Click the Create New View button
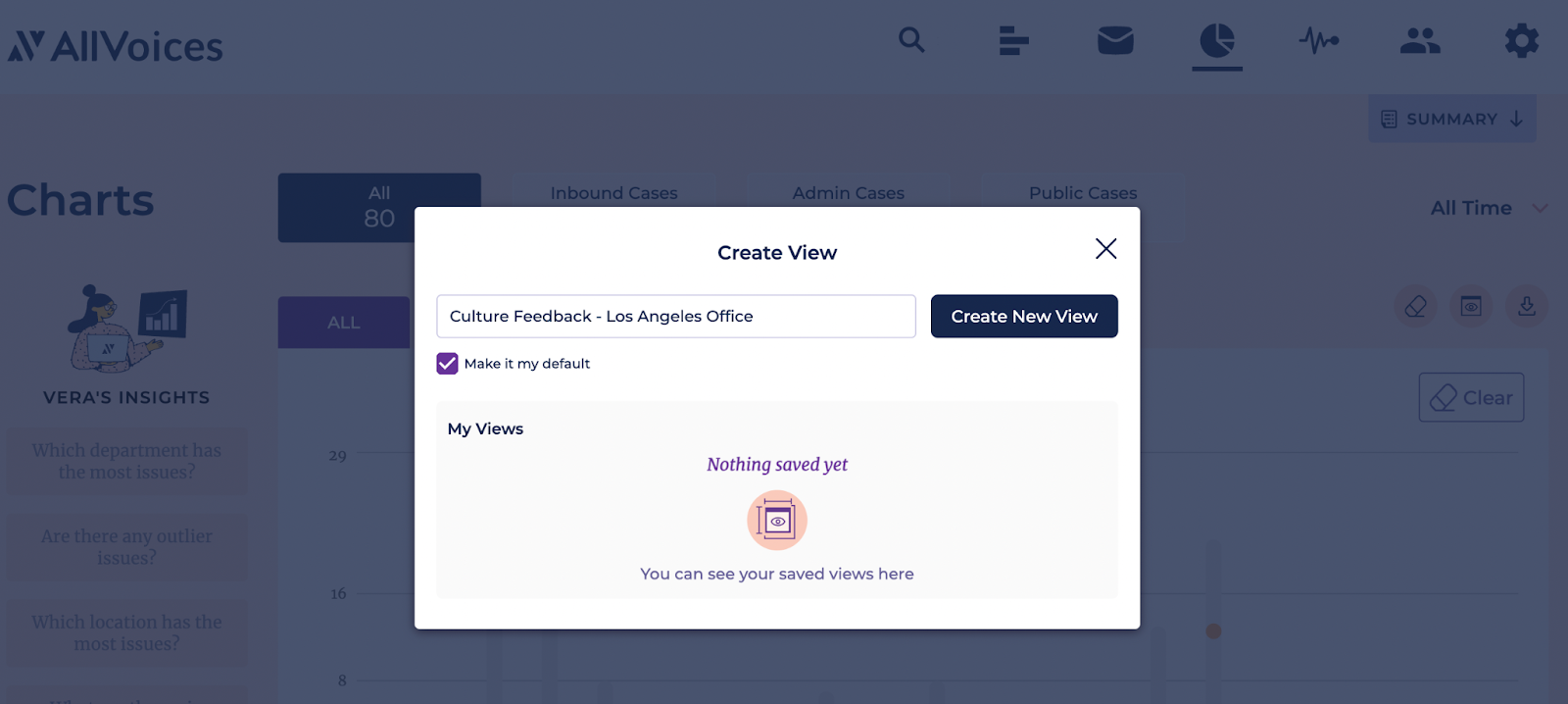 point(1024,317)
